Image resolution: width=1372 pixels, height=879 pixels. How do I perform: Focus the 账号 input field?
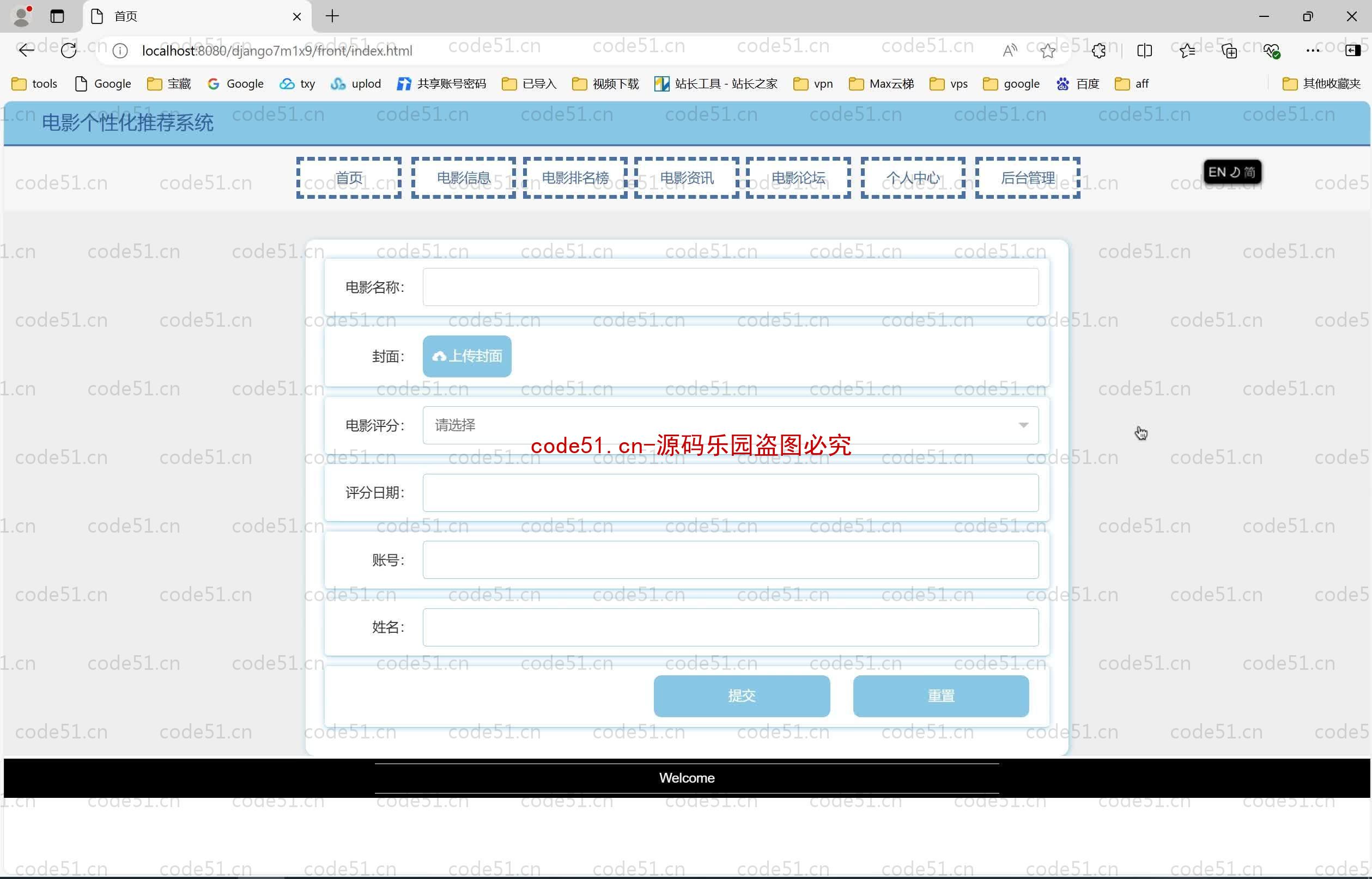click(730, 560)
